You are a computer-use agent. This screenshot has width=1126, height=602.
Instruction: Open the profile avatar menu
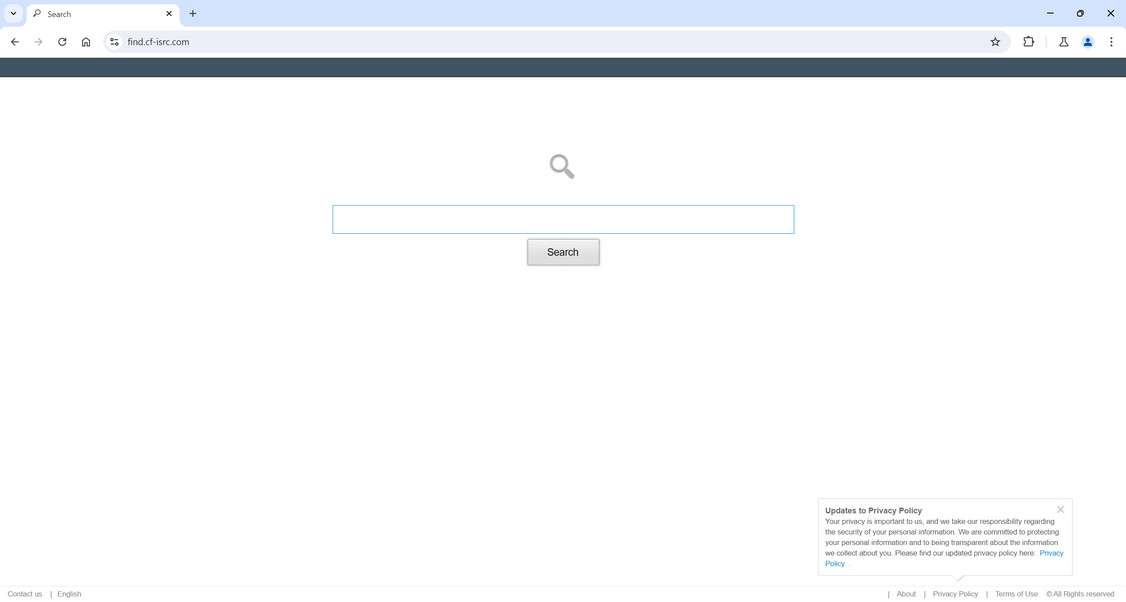pos(1088,42)
